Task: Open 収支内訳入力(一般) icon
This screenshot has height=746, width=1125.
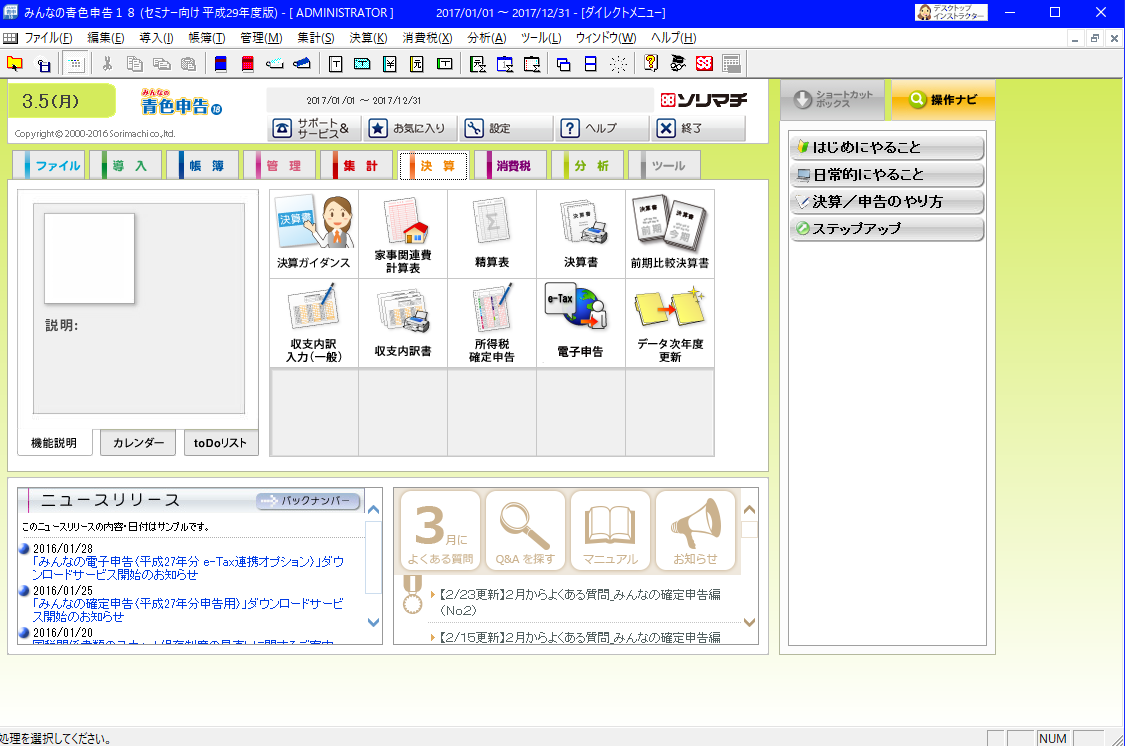Action: pos(314,323)
